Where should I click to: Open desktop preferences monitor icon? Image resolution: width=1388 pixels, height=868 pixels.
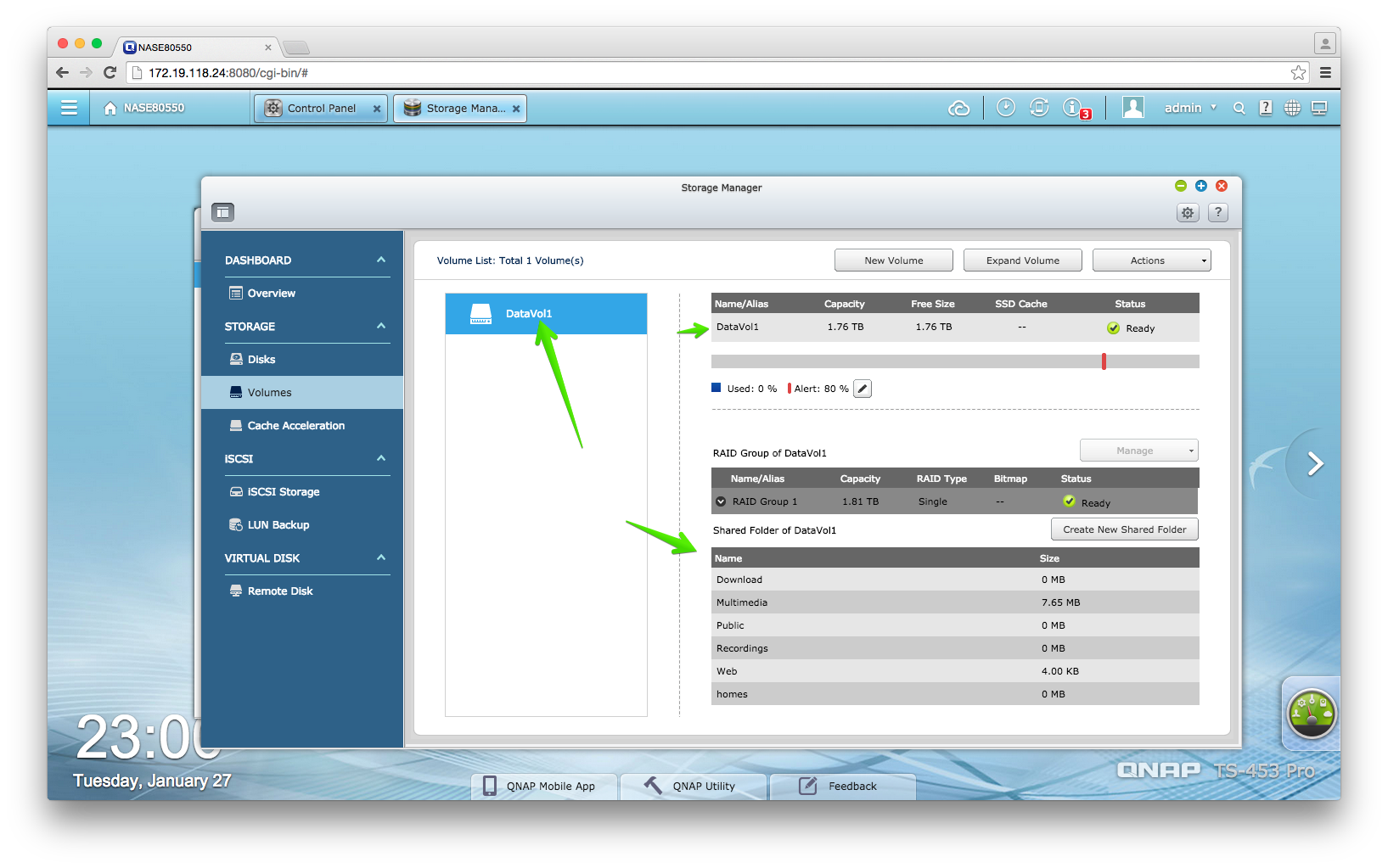tap(1319, 108)
